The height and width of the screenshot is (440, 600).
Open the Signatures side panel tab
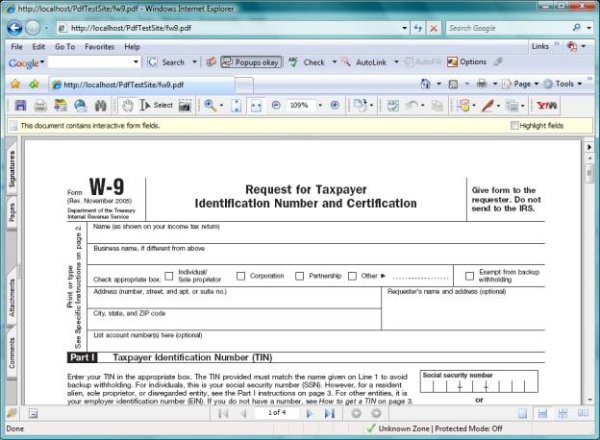coord(12,169)
